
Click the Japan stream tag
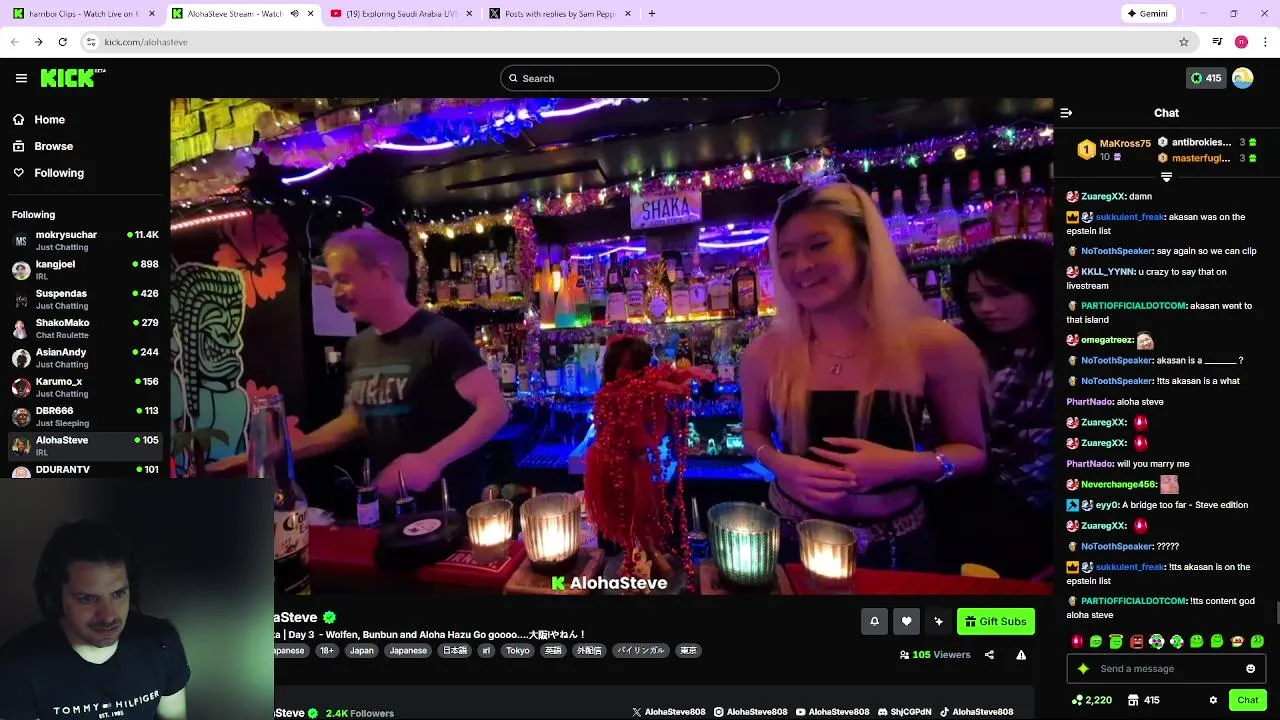(362, 650)
